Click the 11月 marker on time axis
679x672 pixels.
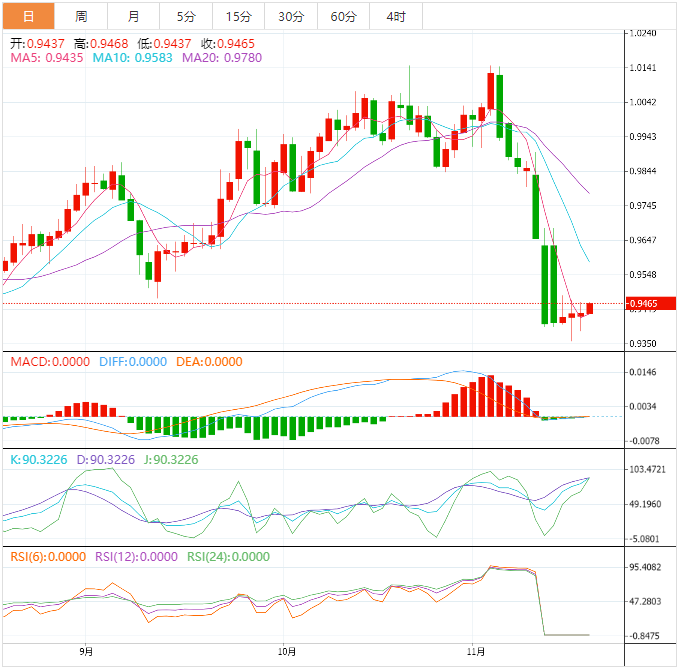click(475, 651)
